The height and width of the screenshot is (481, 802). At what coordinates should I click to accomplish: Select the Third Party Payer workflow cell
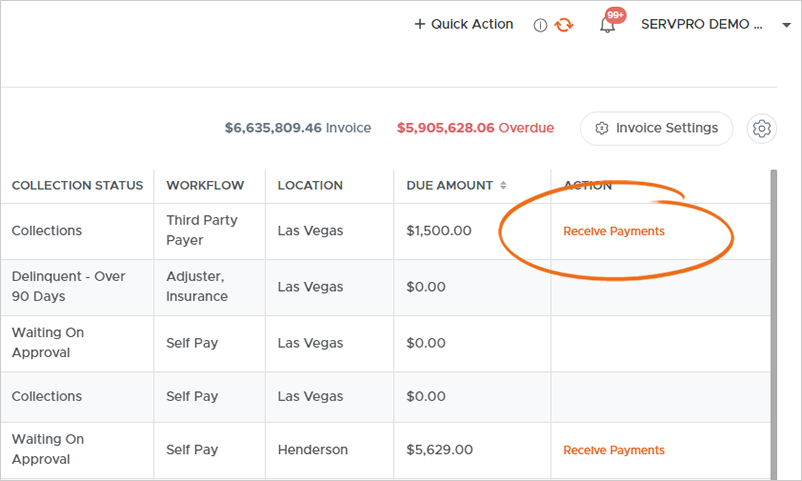(x=201, y=230)
